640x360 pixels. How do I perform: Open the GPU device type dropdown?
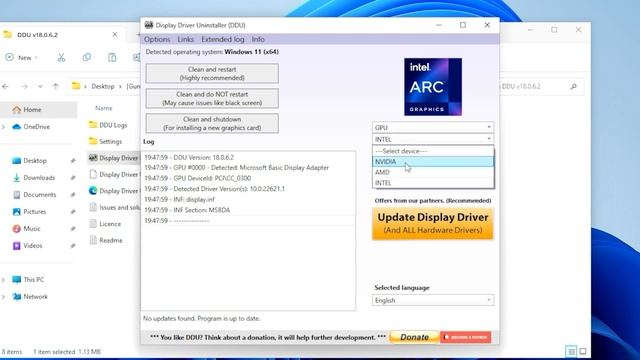click(x=433, y=127)
